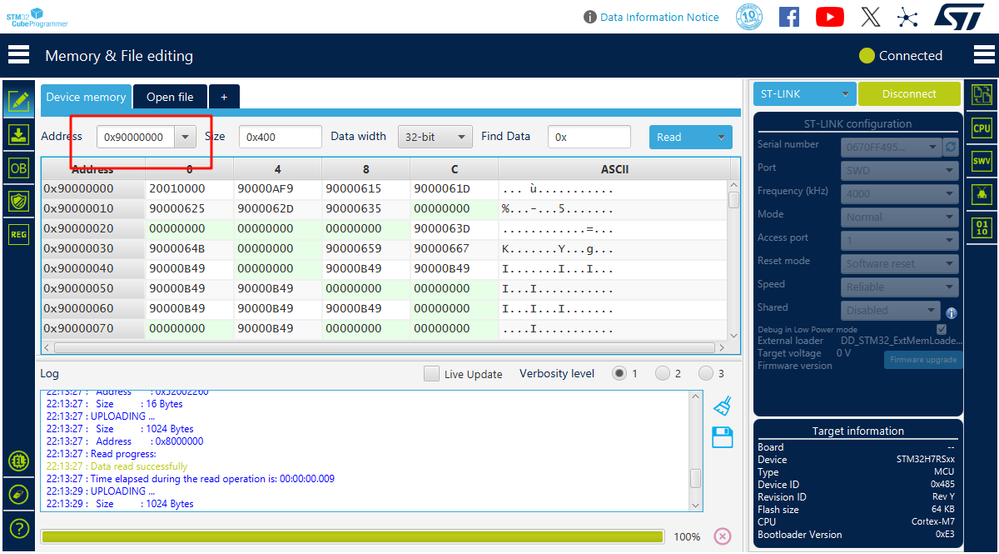Open the Facebook page icon
999x554 pixels.
click(x=789, y=17)
